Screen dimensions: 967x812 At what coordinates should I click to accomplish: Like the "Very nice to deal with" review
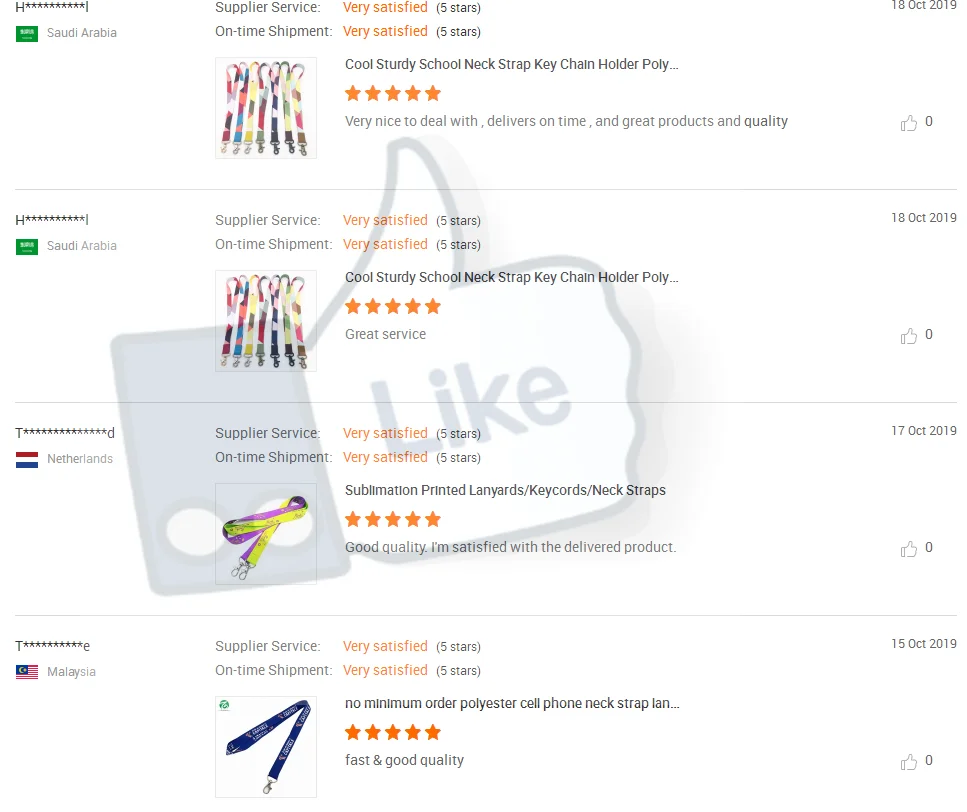tap(908, 123)
